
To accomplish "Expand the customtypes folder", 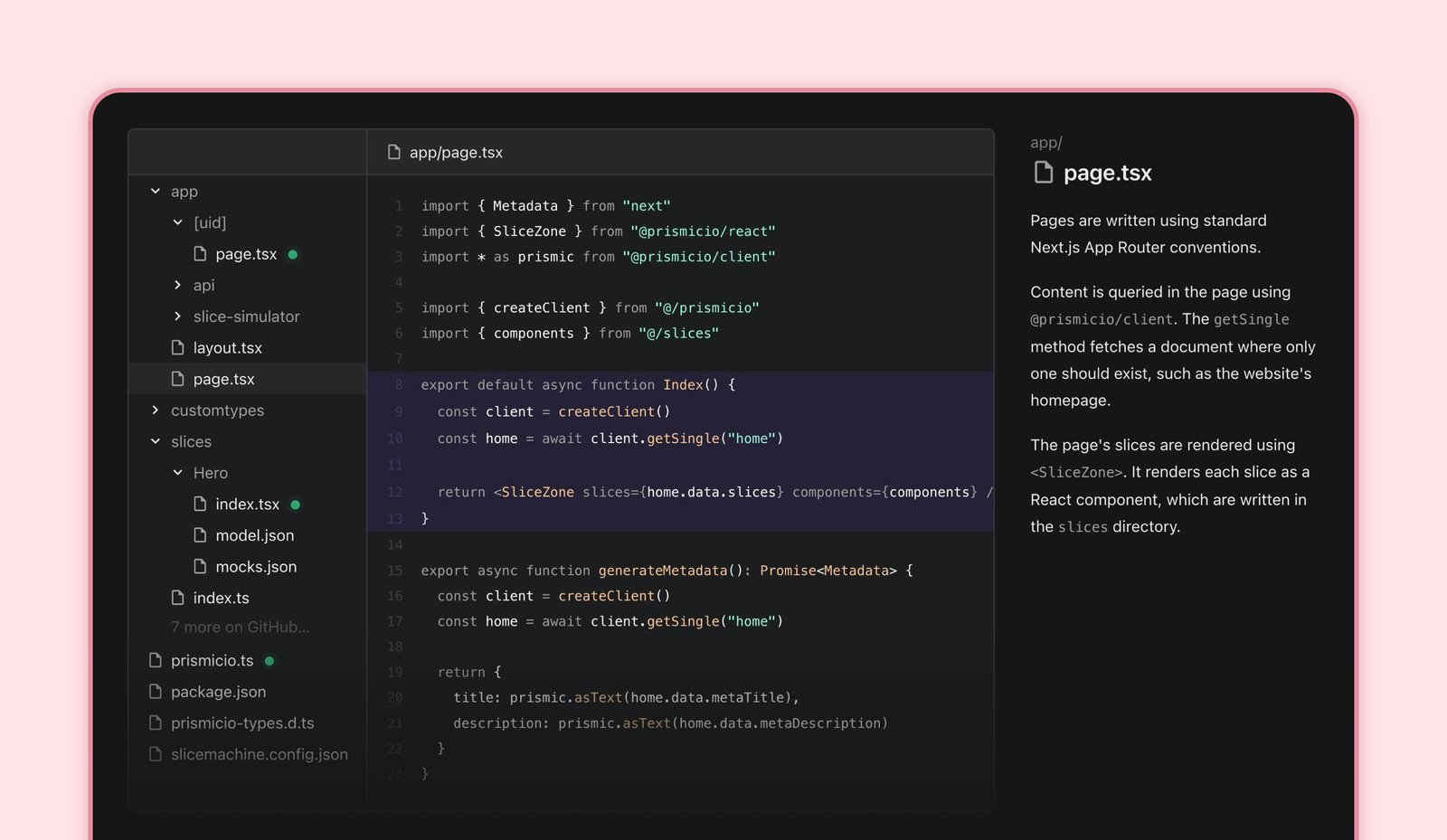I will (156, 411).
